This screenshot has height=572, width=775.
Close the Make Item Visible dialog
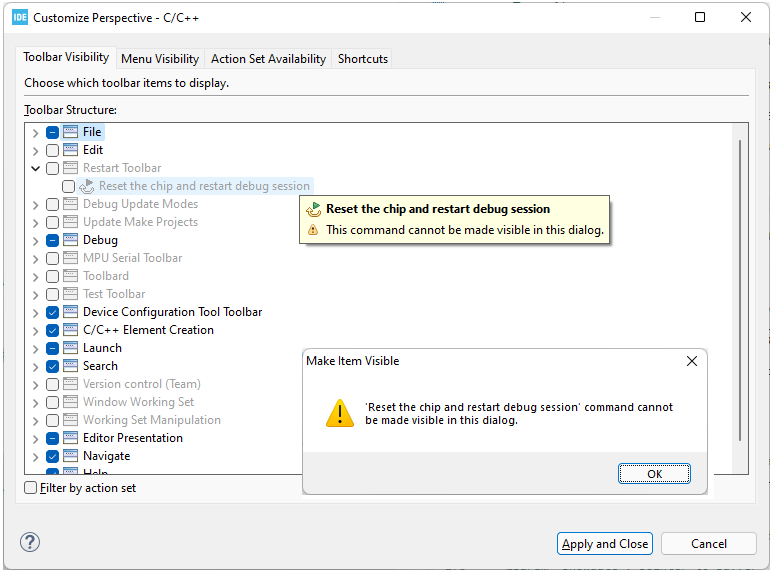coord(692,361)
